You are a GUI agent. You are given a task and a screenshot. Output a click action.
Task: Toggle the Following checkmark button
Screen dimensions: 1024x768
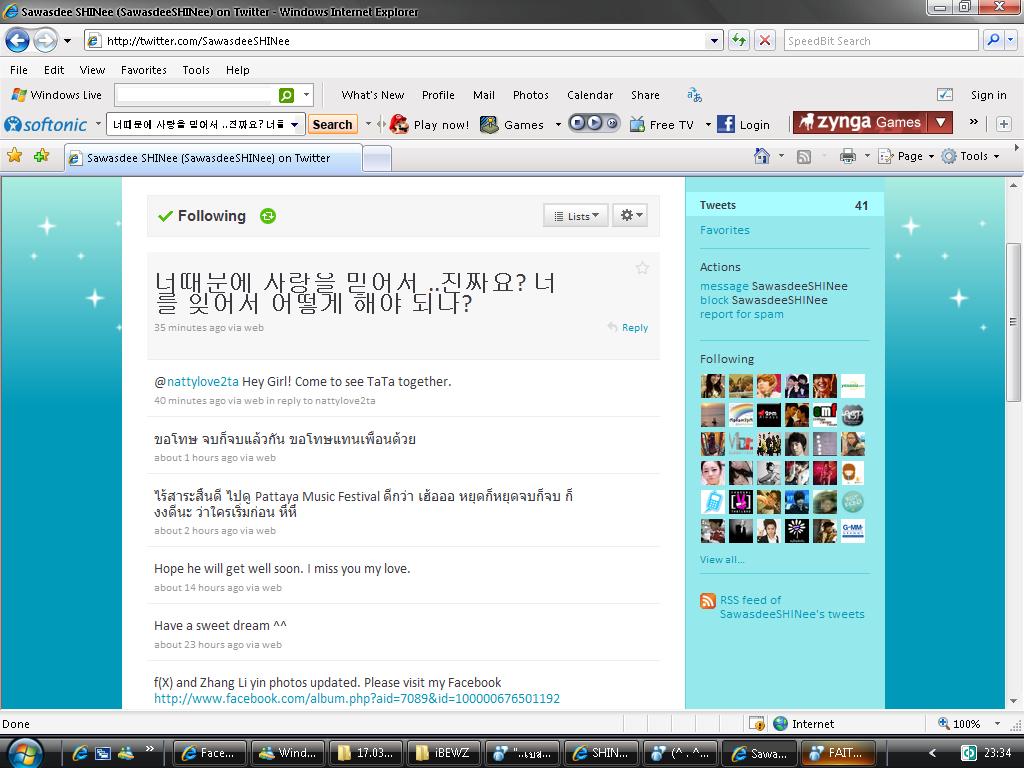click(202, 216)
